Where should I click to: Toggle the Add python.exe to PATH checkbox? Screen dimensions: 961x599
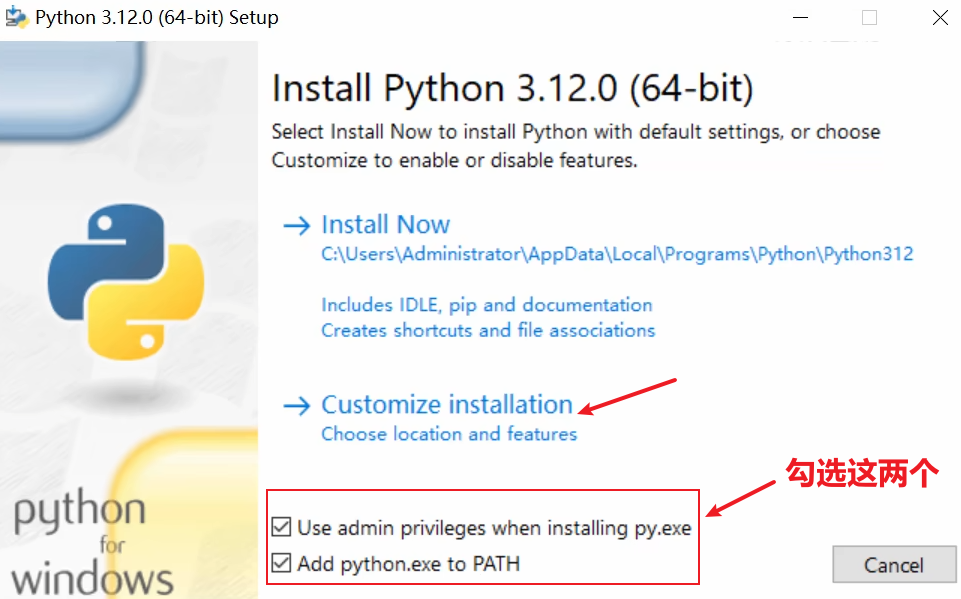(282, 564)
